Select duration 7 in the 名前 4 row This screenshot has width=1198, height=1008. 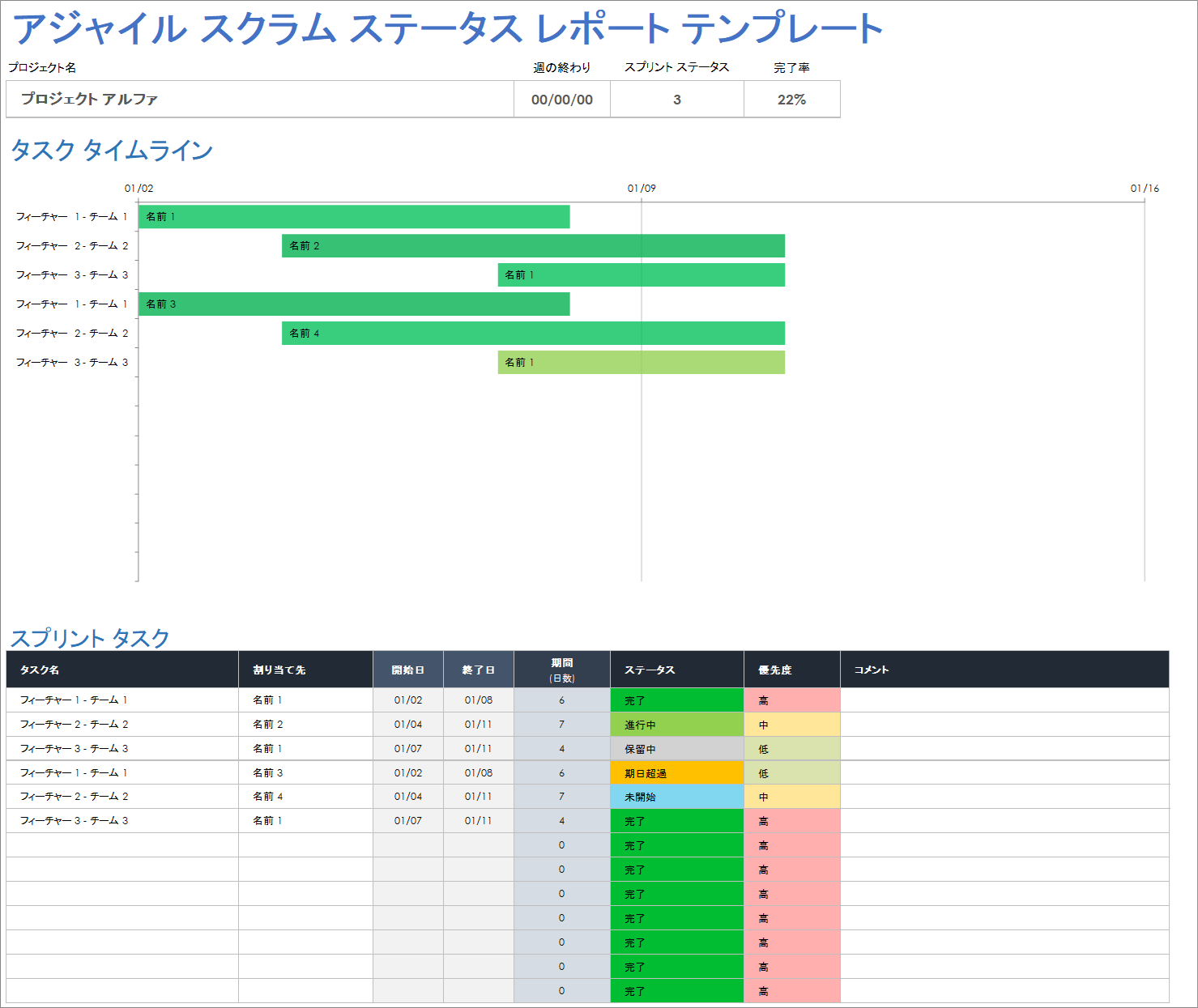(x=562, y=797)
